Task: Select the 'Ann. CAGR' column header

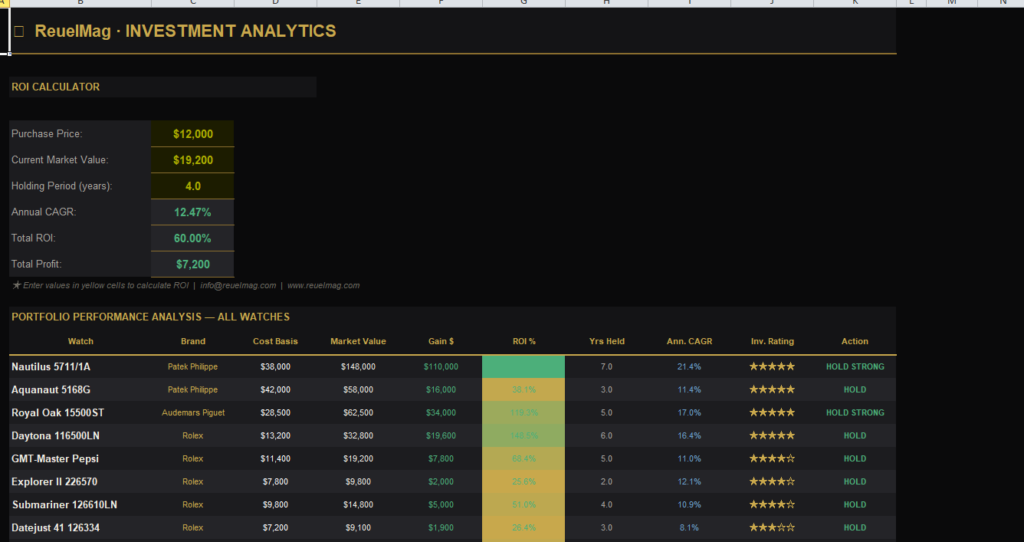Action: point(689,342)
